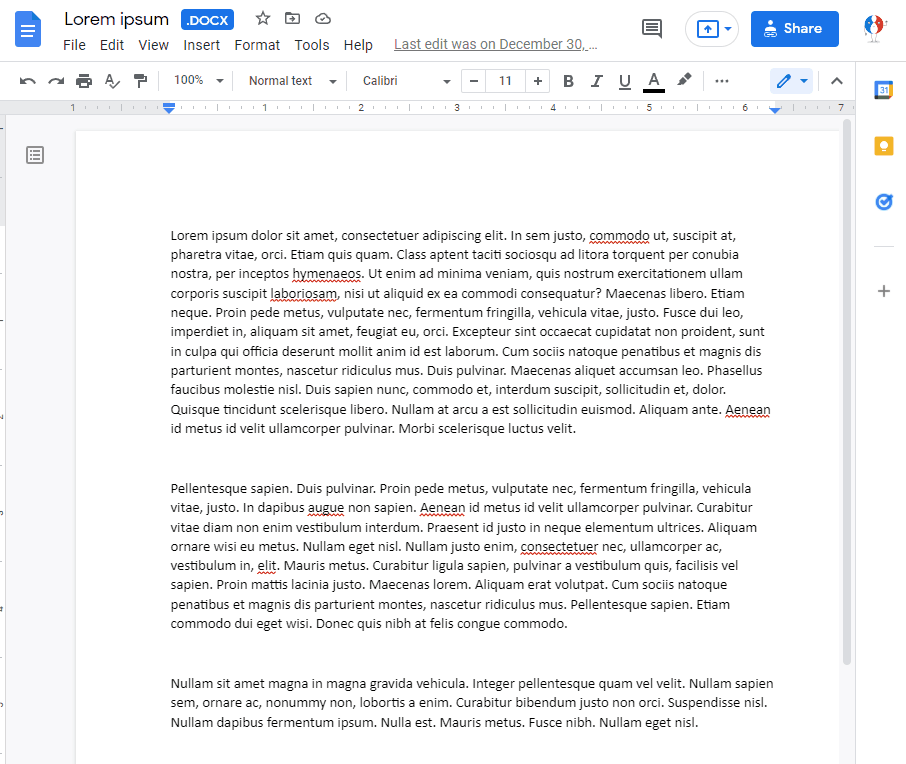Activate the Paint format tool
This screenshot has width=906, height=764.
140,81
